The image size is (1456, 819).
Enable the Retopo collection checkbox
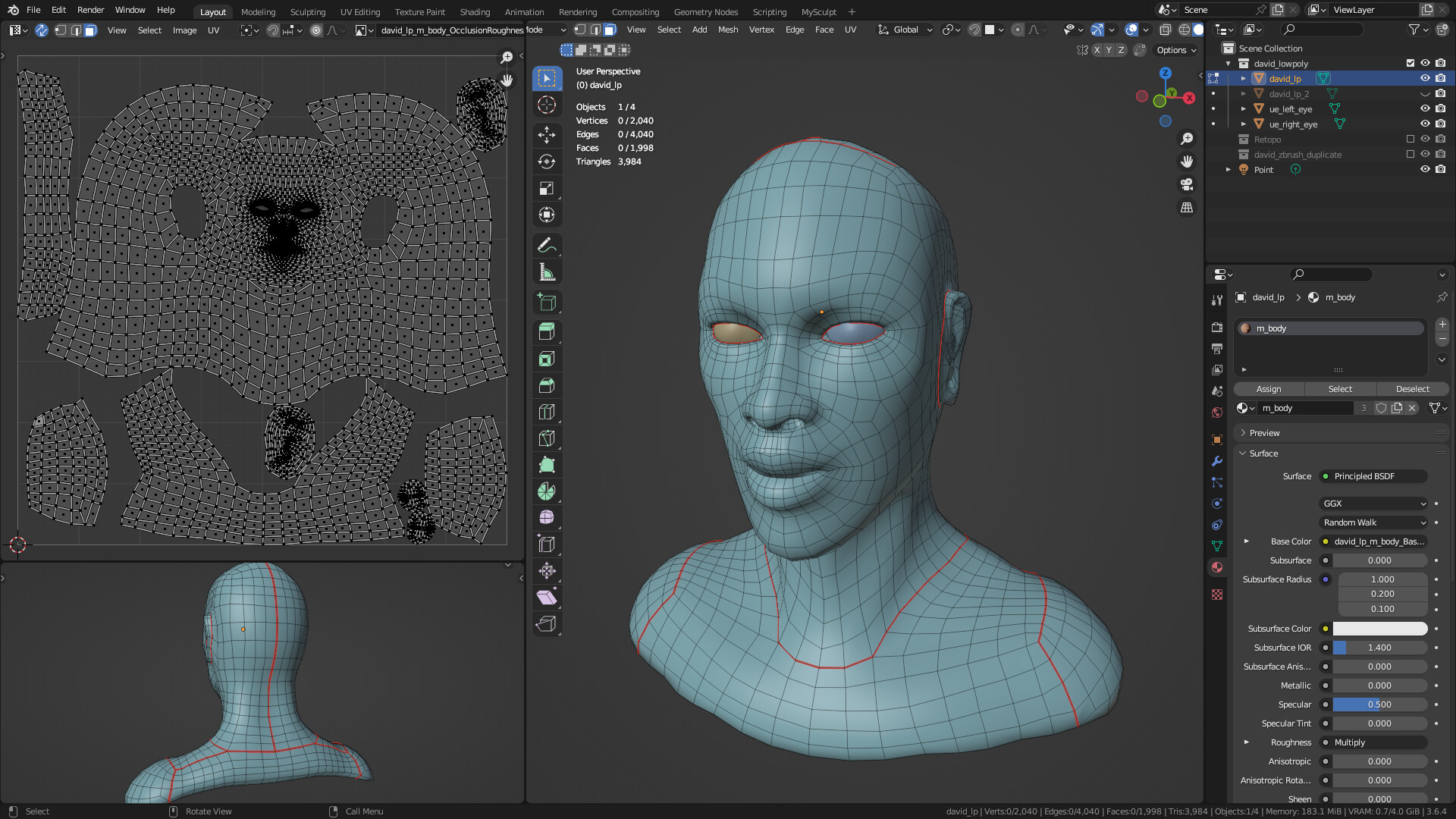1410,139
